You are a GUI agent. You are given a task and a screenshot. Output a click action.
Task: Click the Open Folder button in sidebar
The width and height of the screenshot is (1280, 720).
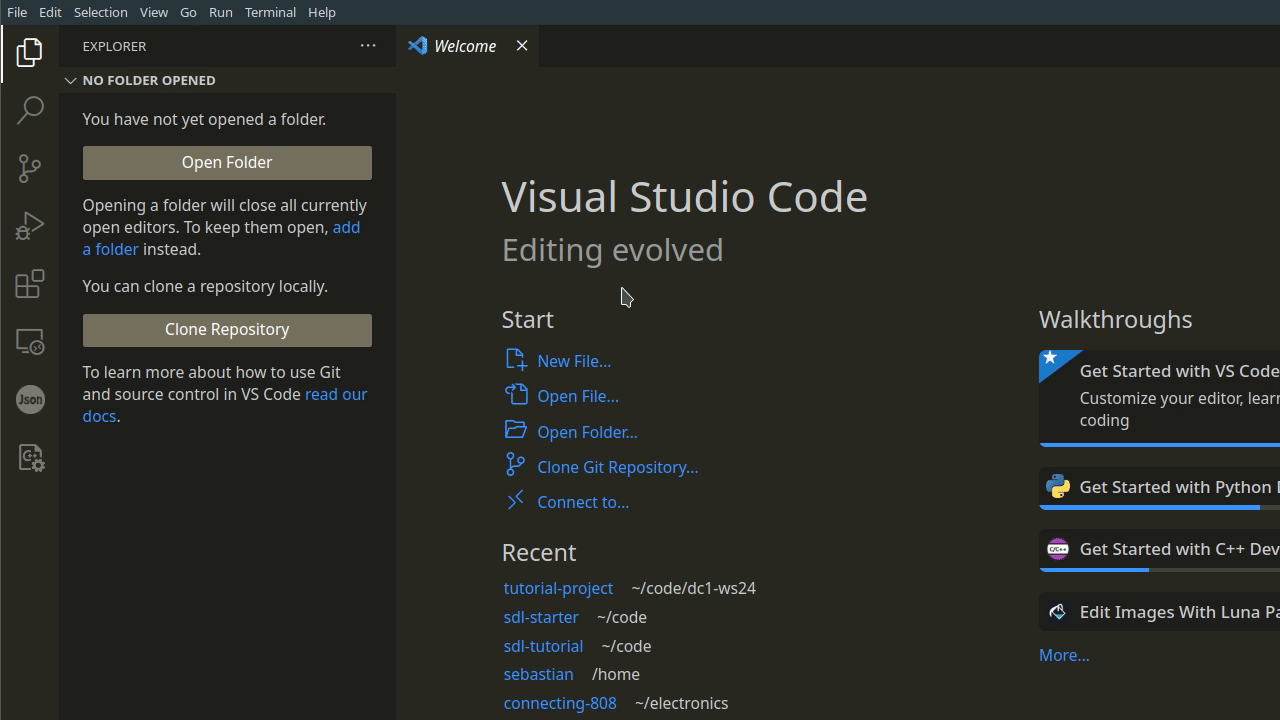click(x=227, y=163)
